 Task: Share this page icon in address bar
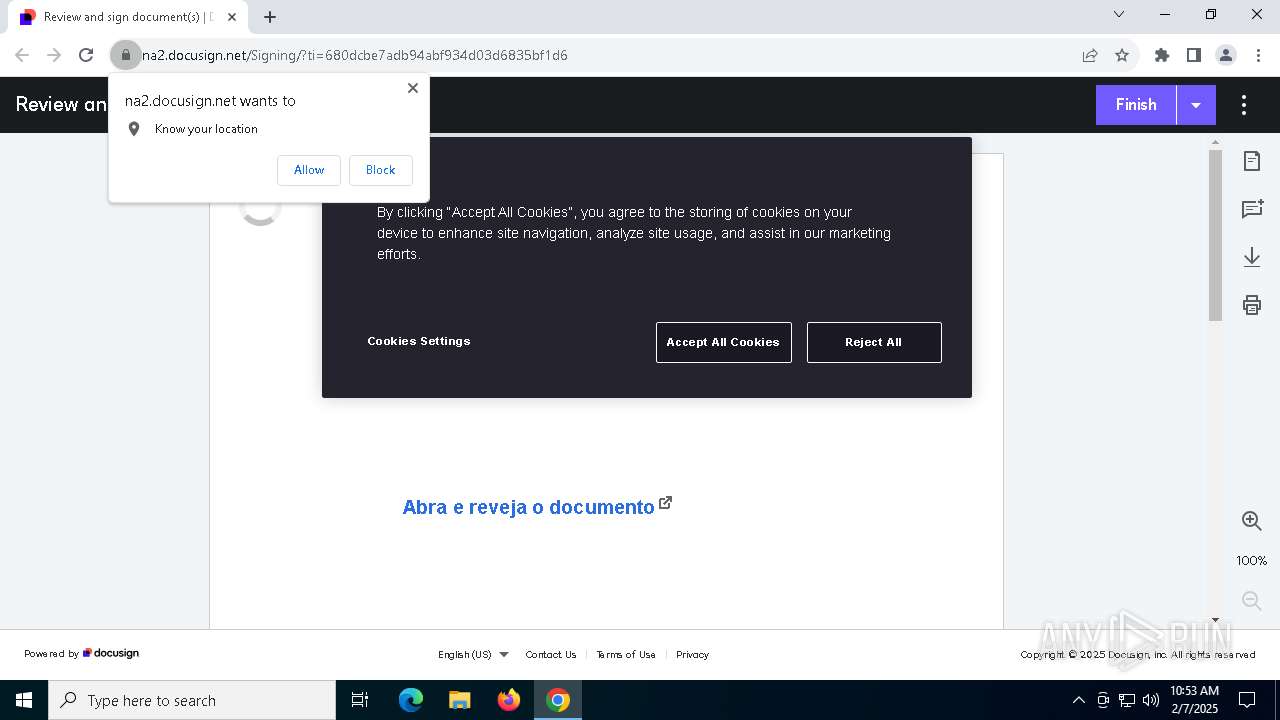(1090, 55)
